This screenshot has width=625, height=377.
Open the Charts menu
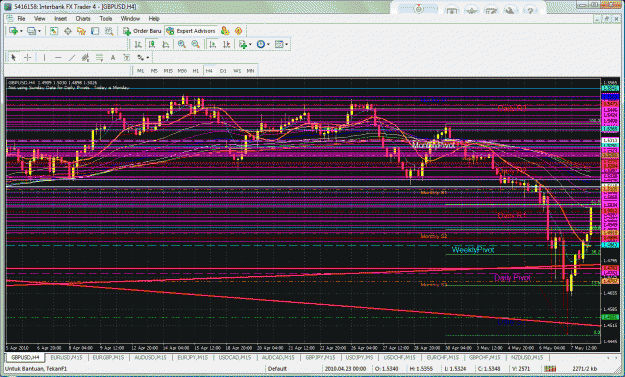tap(83, 18)
